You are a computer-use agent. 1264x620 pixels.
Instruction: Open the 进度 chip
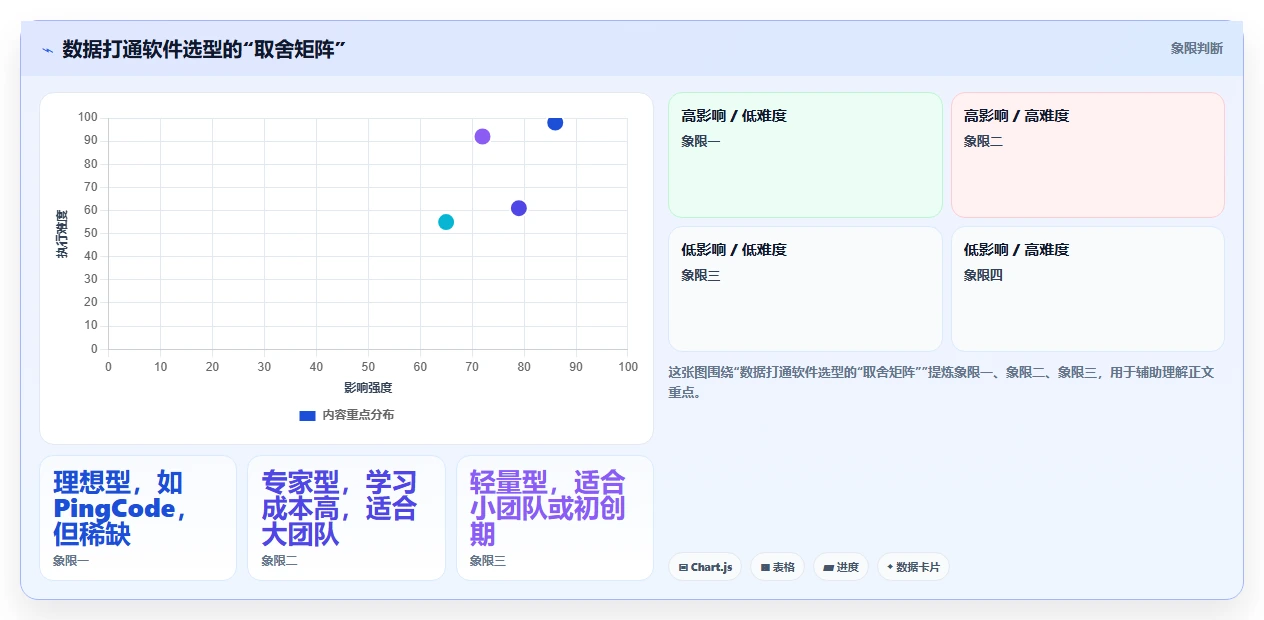click(841, 567)
